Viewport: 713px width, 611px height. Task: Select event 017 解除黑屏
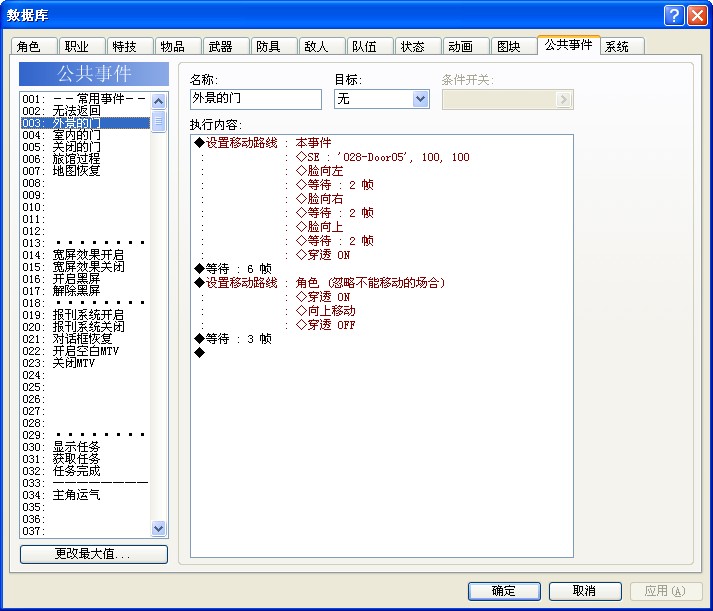pos(85,291)
